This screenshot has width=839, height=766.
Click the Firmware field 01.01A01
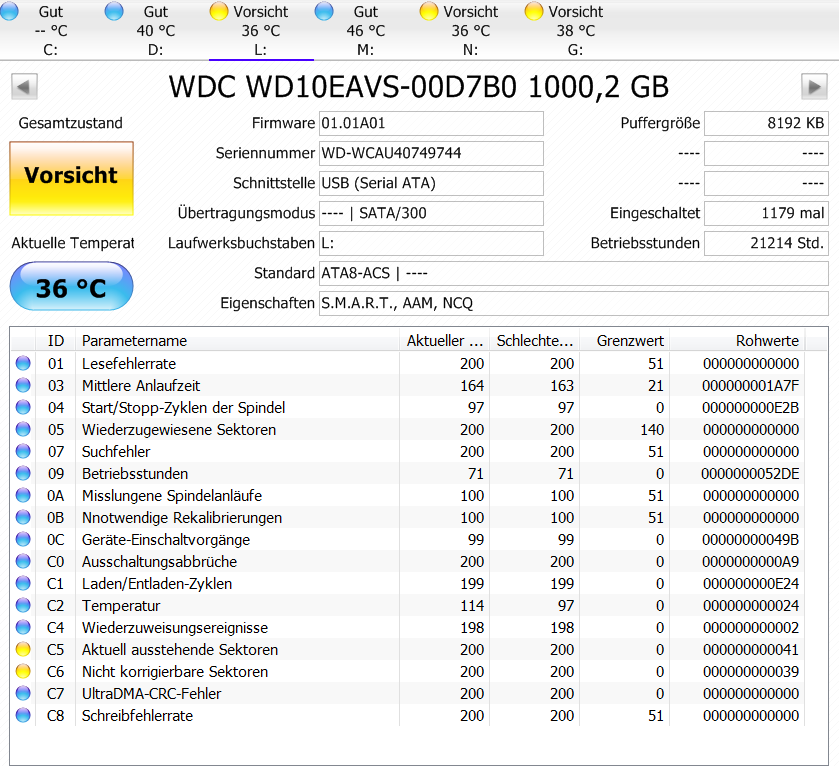click(431, 124)
